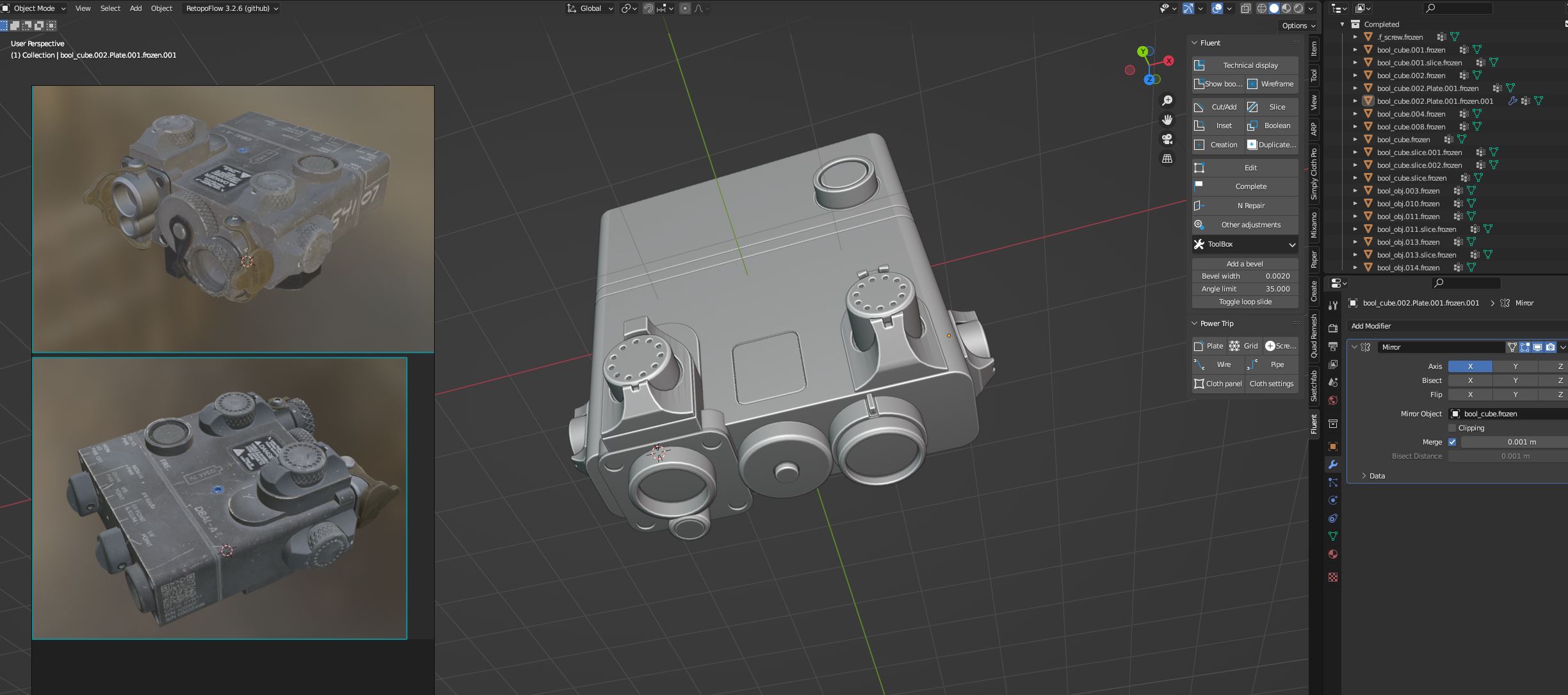The width and height of the screenshot is (1568, 695).
Task: Switch to orthographic grid view icon
Action: point(1167,158)
